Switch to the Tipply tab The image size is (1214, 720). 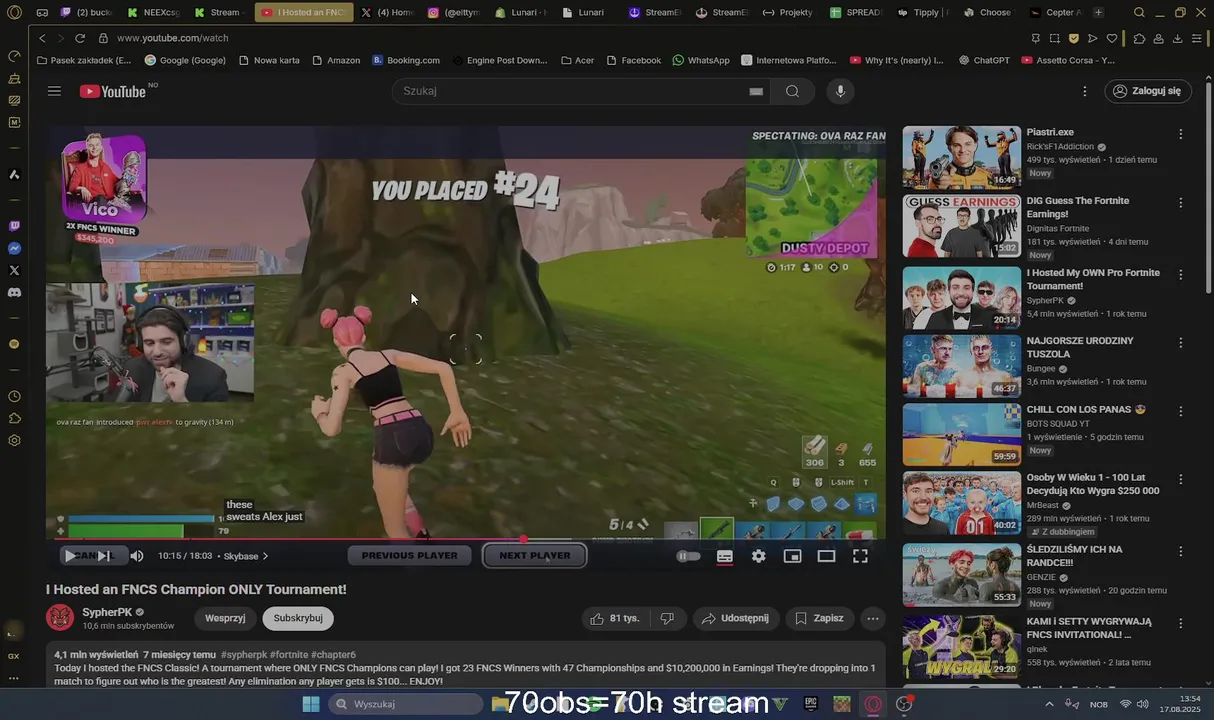click(923, 13)
